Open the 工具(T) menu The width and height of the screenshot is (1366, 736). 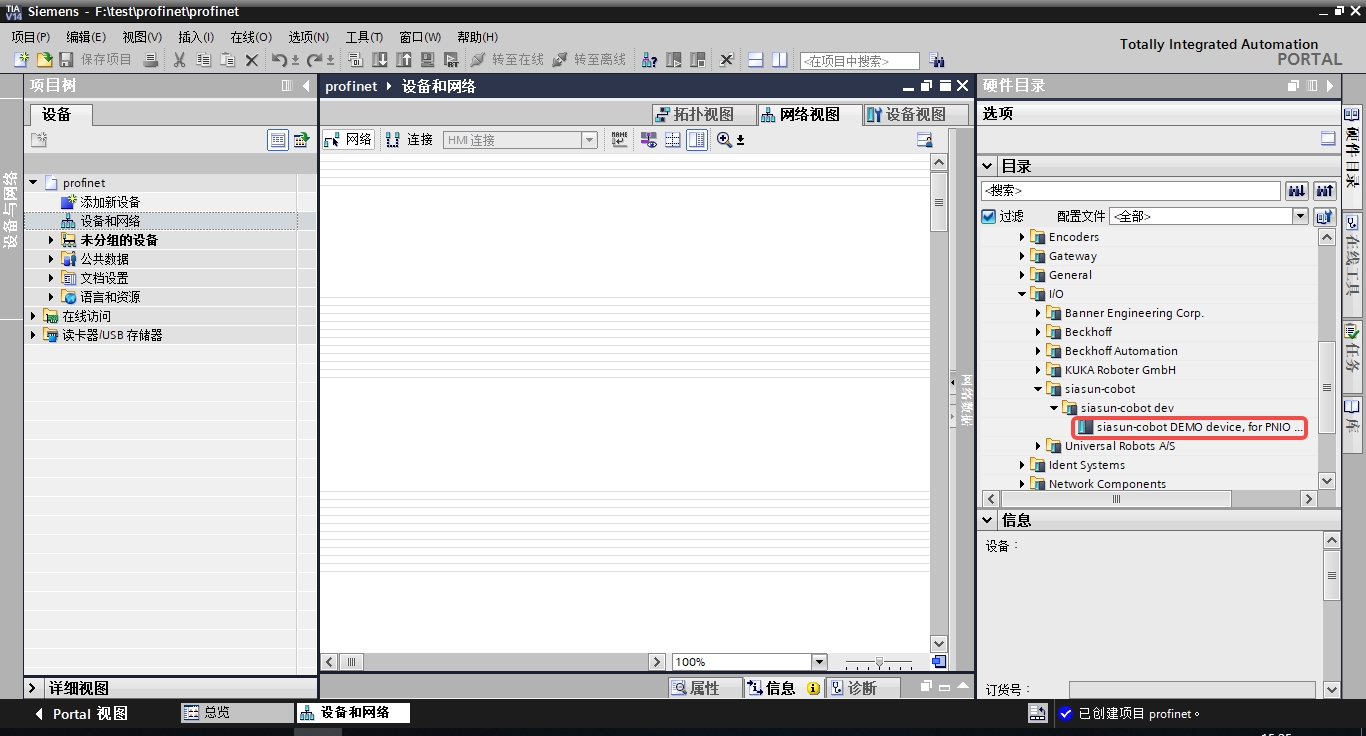coord(364,37)
